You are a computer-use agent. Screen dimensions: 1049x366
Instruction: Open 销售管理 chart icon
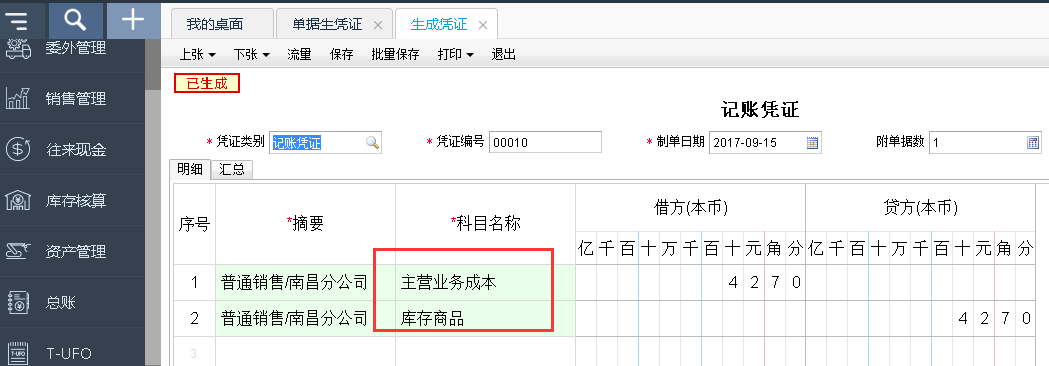click(18, 98)
